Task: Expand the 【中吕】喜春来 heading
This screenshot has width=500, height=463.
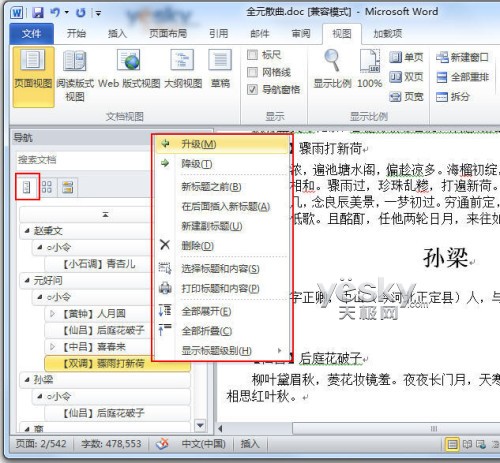Action: pyautogui.click(x=52, y=347)
